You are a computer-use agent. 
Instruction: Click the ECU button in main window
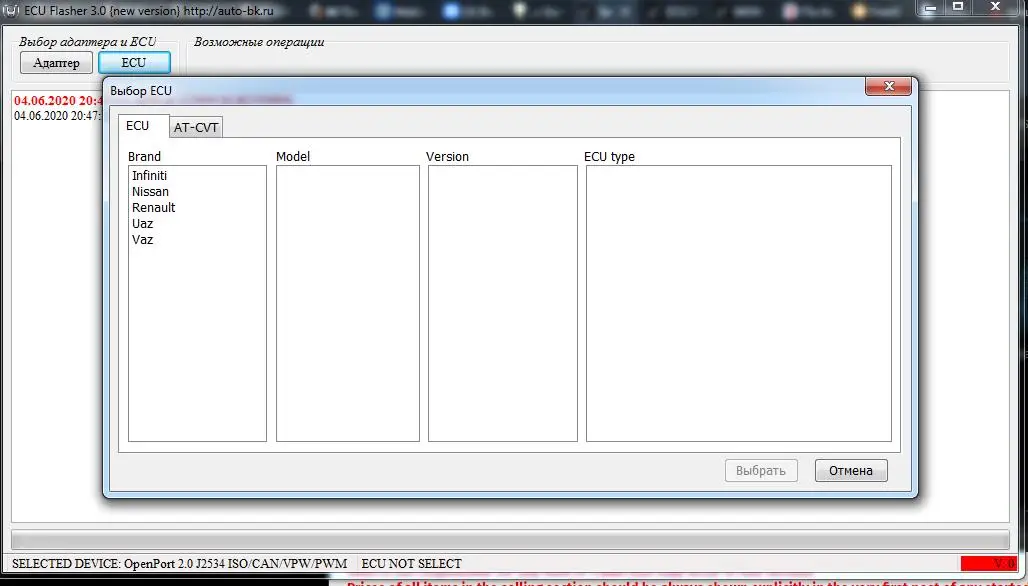[134, 63]
